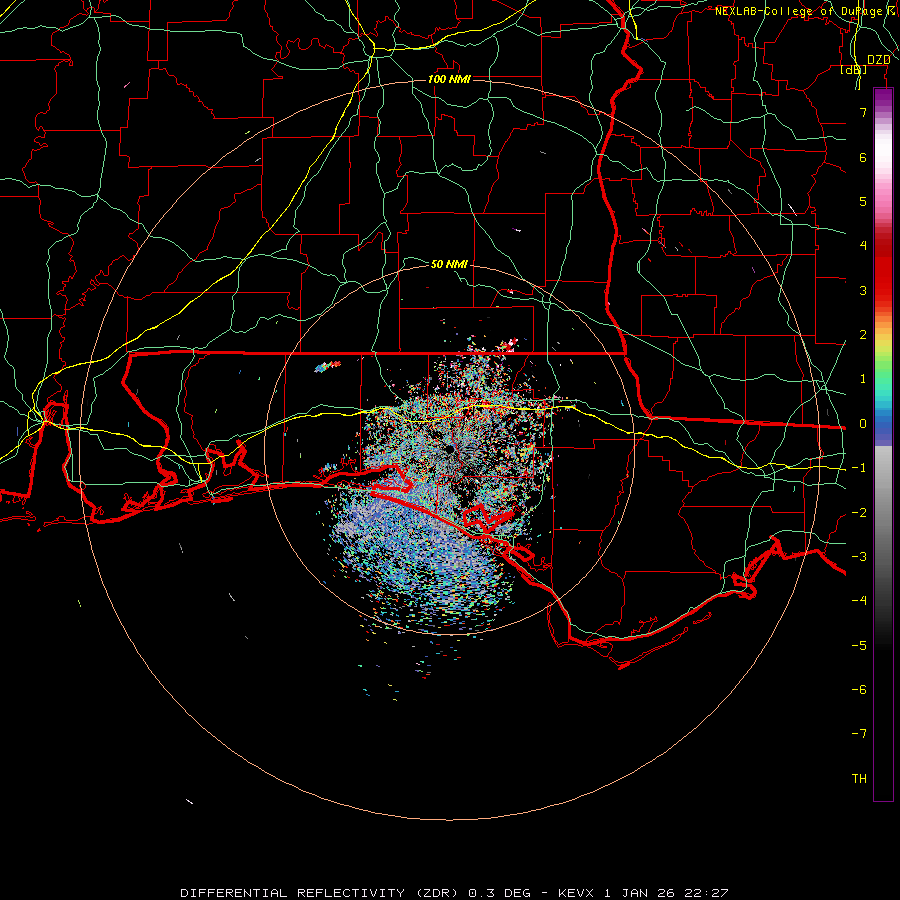Click the -4 value on the color scale

(x=859, y=601)
